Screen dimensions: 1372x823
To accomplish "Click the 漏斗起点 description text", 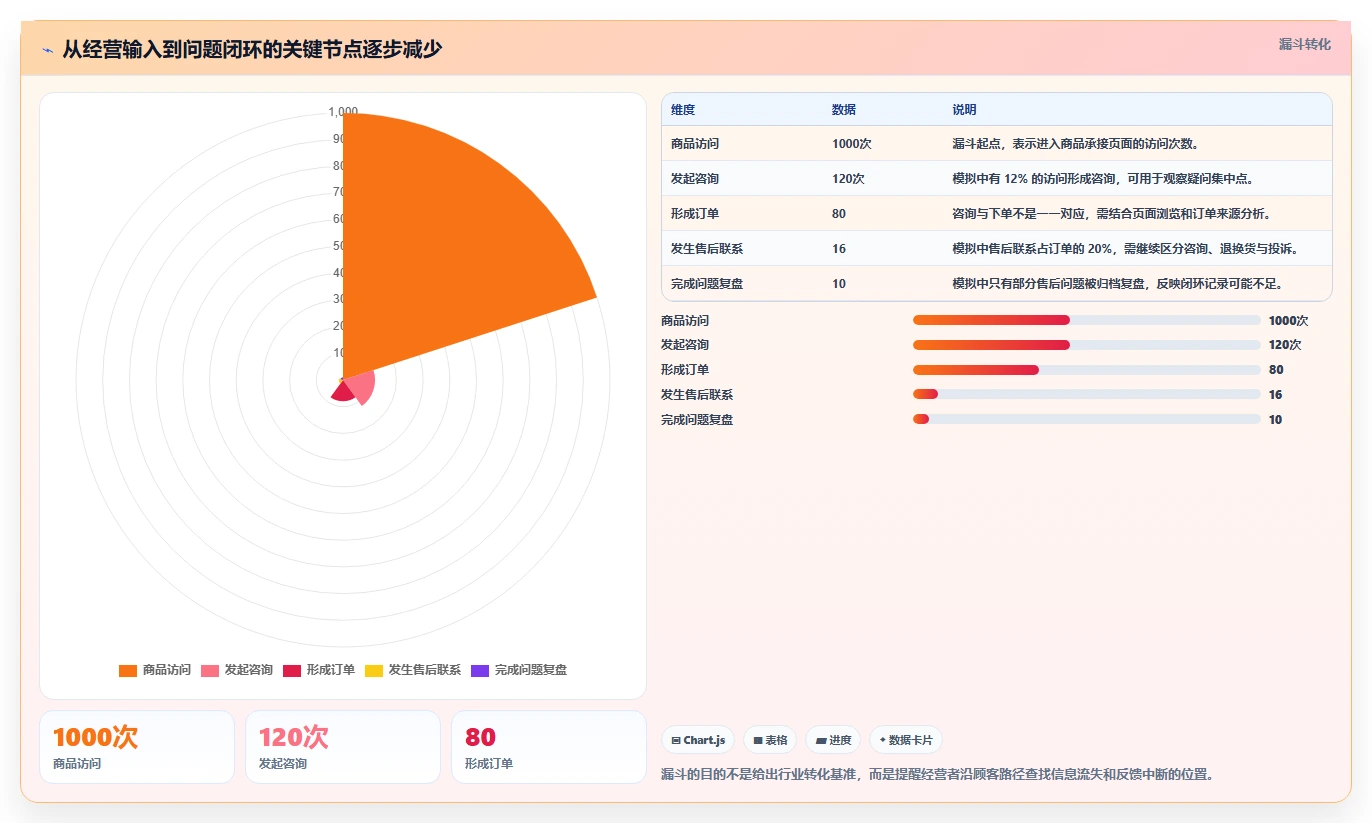I will point(1075,144).
